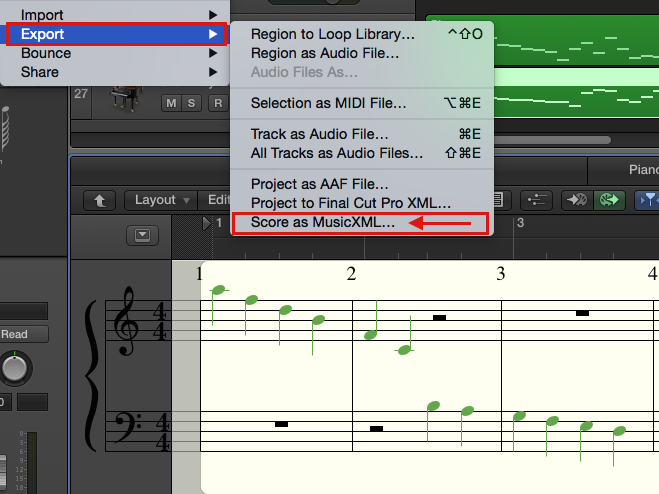Open the Bounce submenu

click(114, 53)
